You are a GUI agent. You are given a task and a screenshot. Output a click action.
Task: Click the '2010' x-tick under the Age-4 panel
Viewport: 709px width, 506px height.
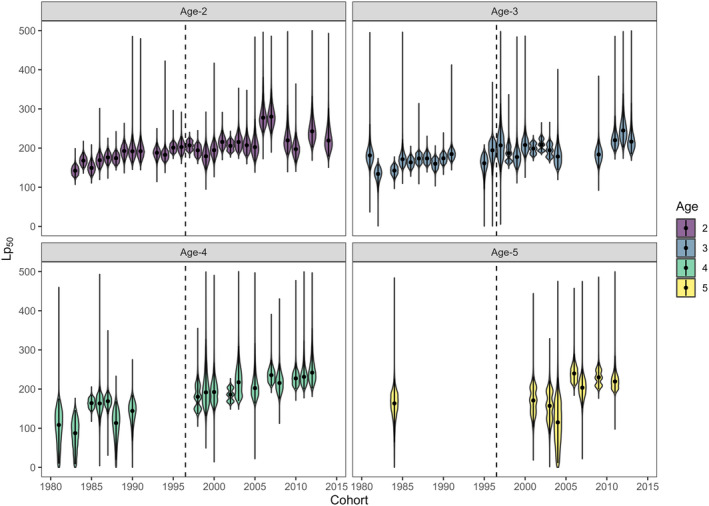point(296,487)
